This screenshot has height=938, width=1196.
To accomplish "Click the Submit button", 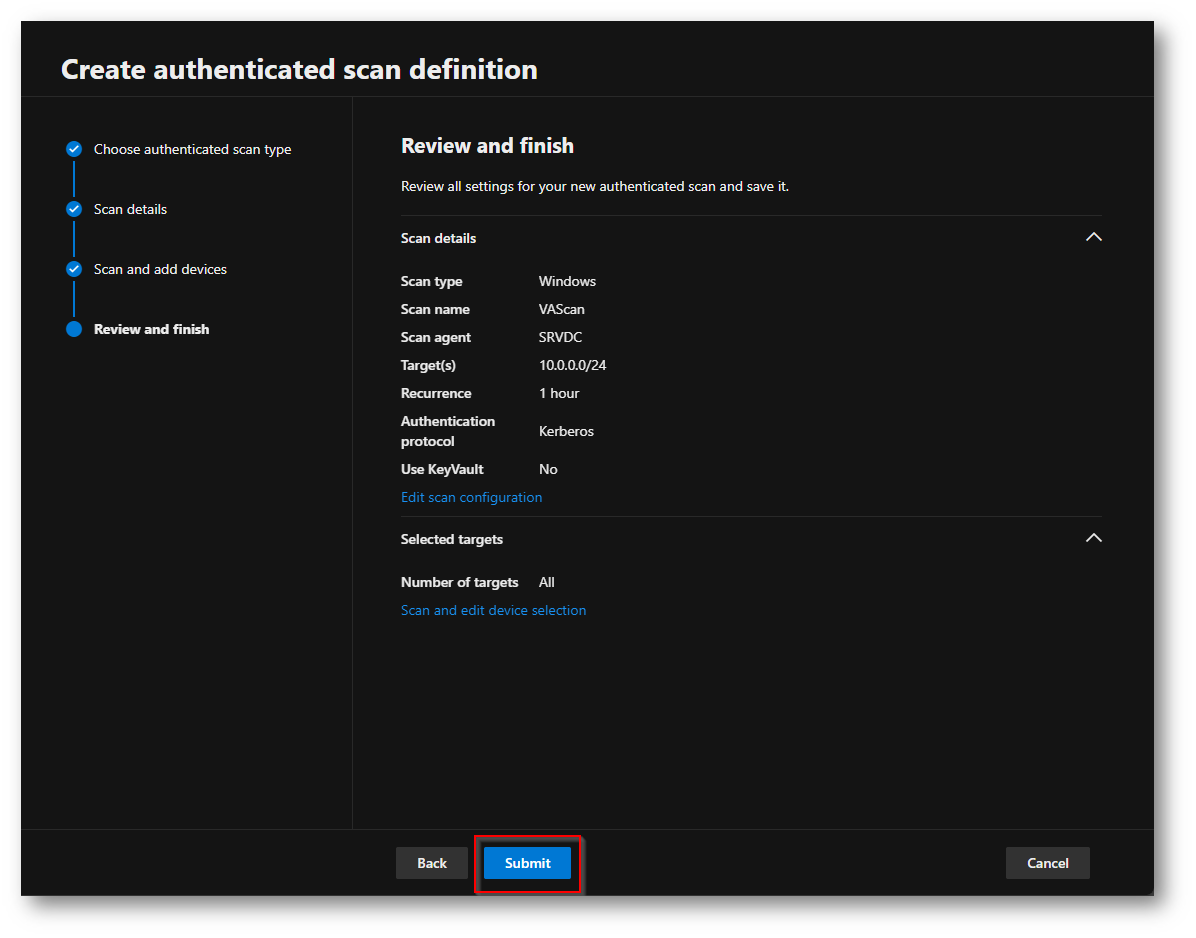I will point(527,863).
